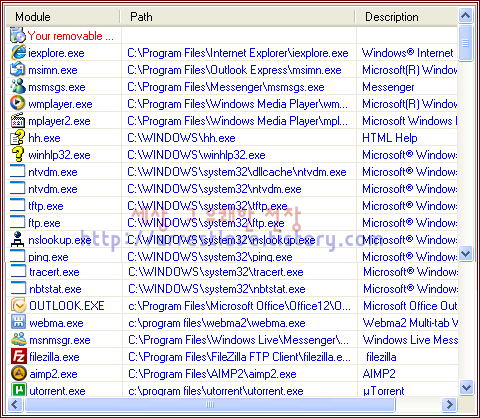Click the "Windows® Internet" description cell
This screenshot has height=418, width=480.
[x=408, y=53]
